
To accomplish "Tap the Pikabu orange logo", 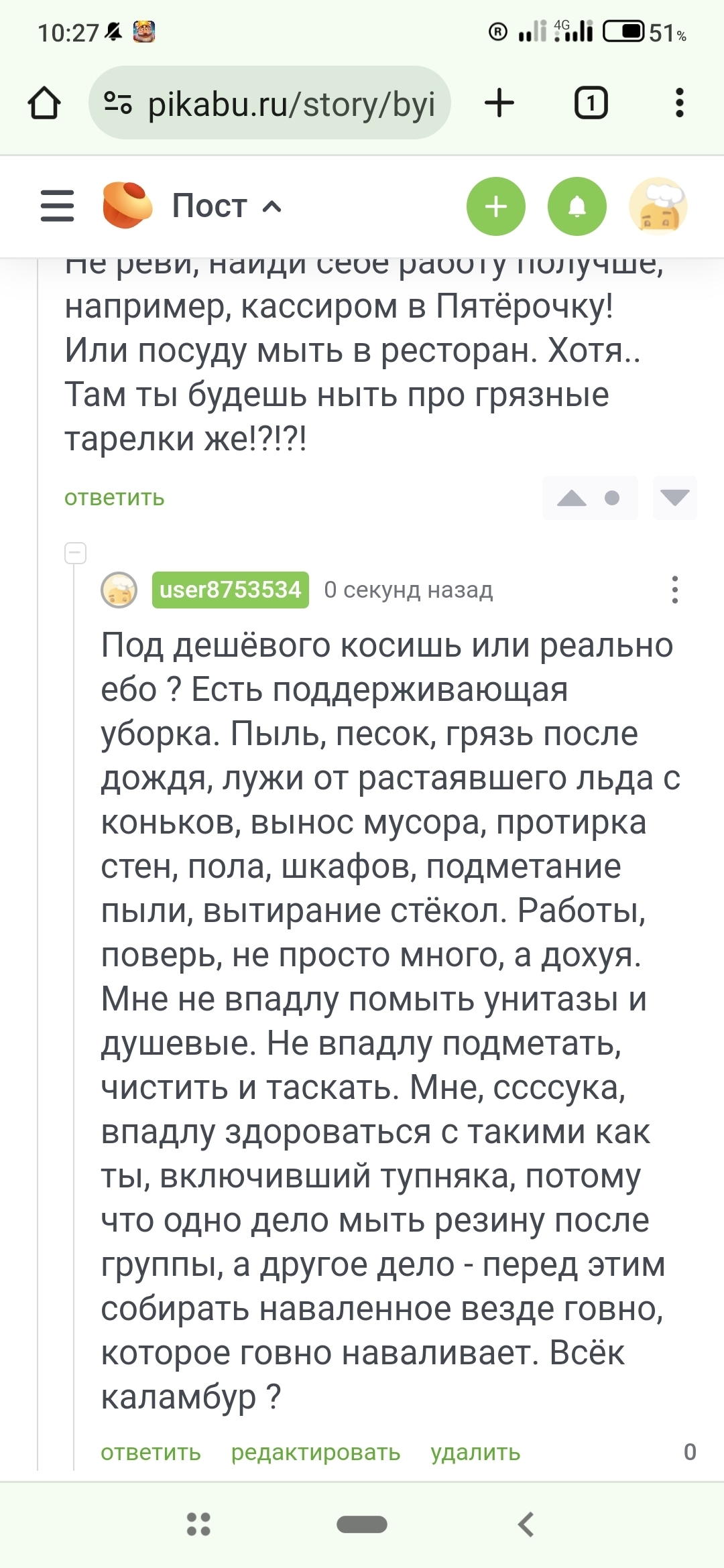I will click(127, 206).
